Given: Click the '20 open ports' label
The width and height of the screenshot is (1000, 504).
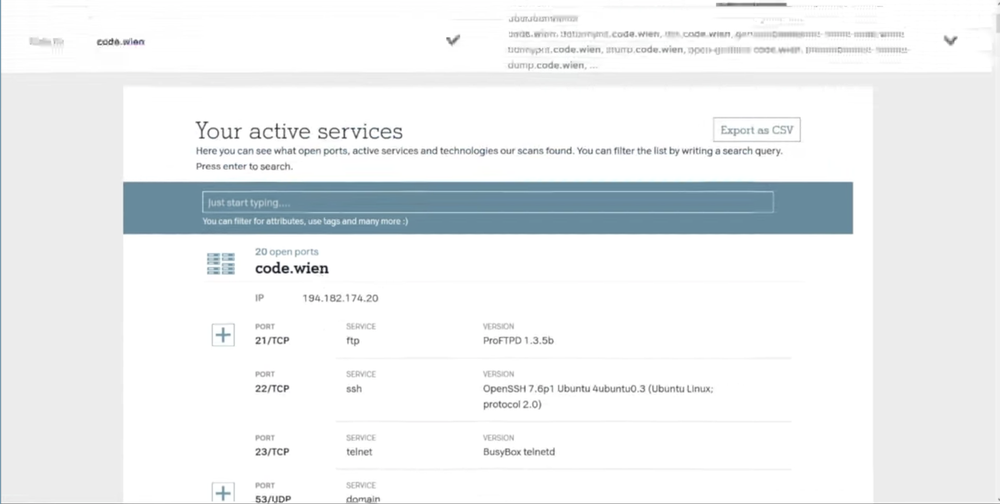Looking at the screenshot, I should click(x=286, y=251).
